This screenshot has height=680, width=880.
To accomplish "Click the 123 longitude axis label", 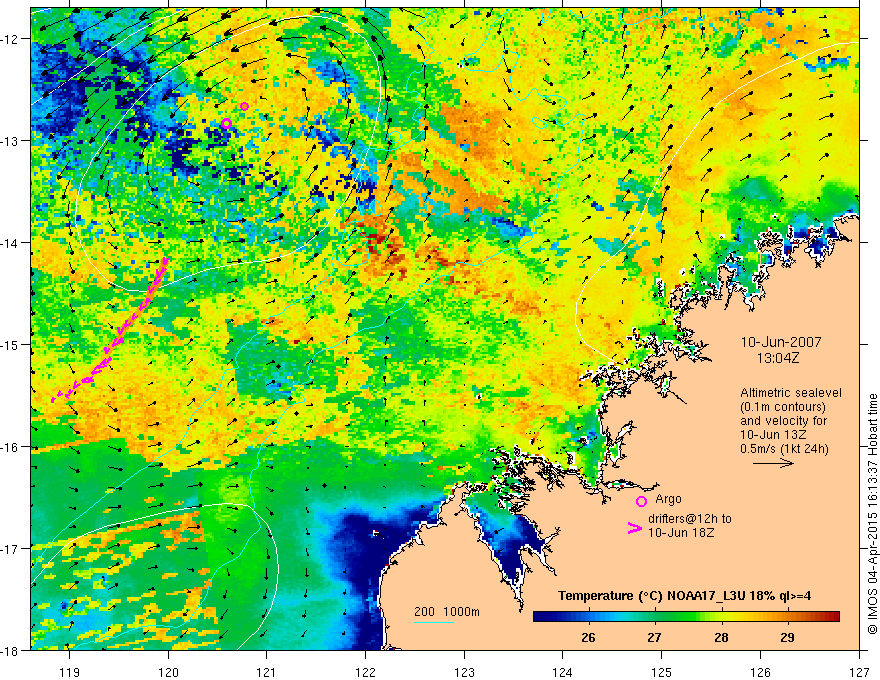I will pyautogui.click(x=464, y=672).
